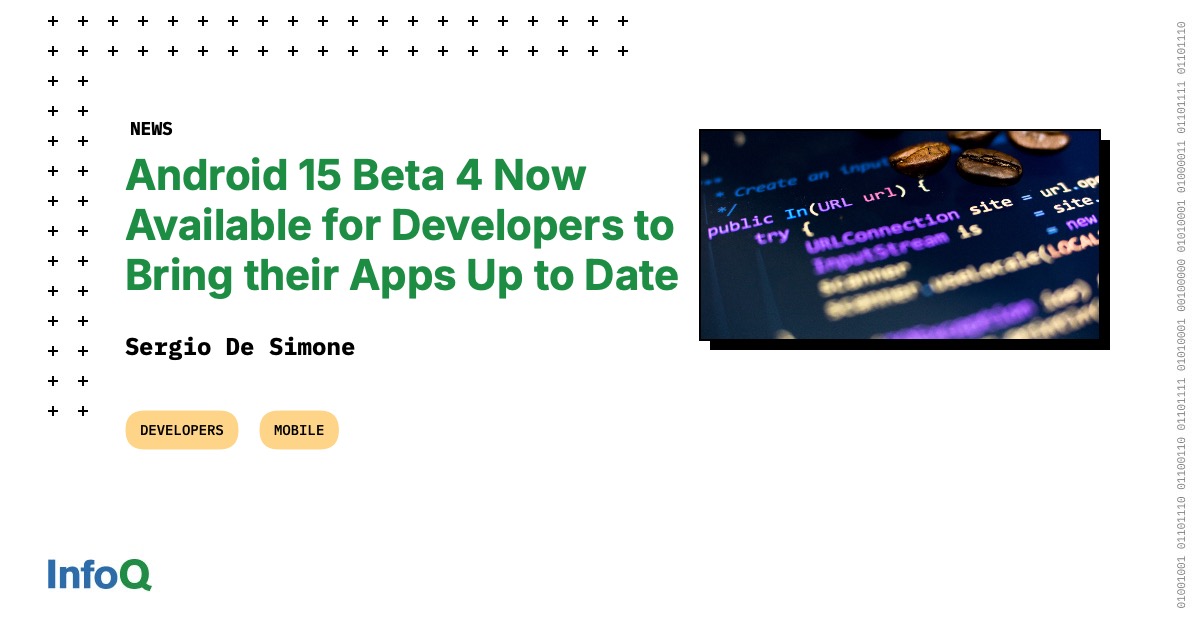
Task: Select the DEVELOPERS topic tag
Action: 182,430
